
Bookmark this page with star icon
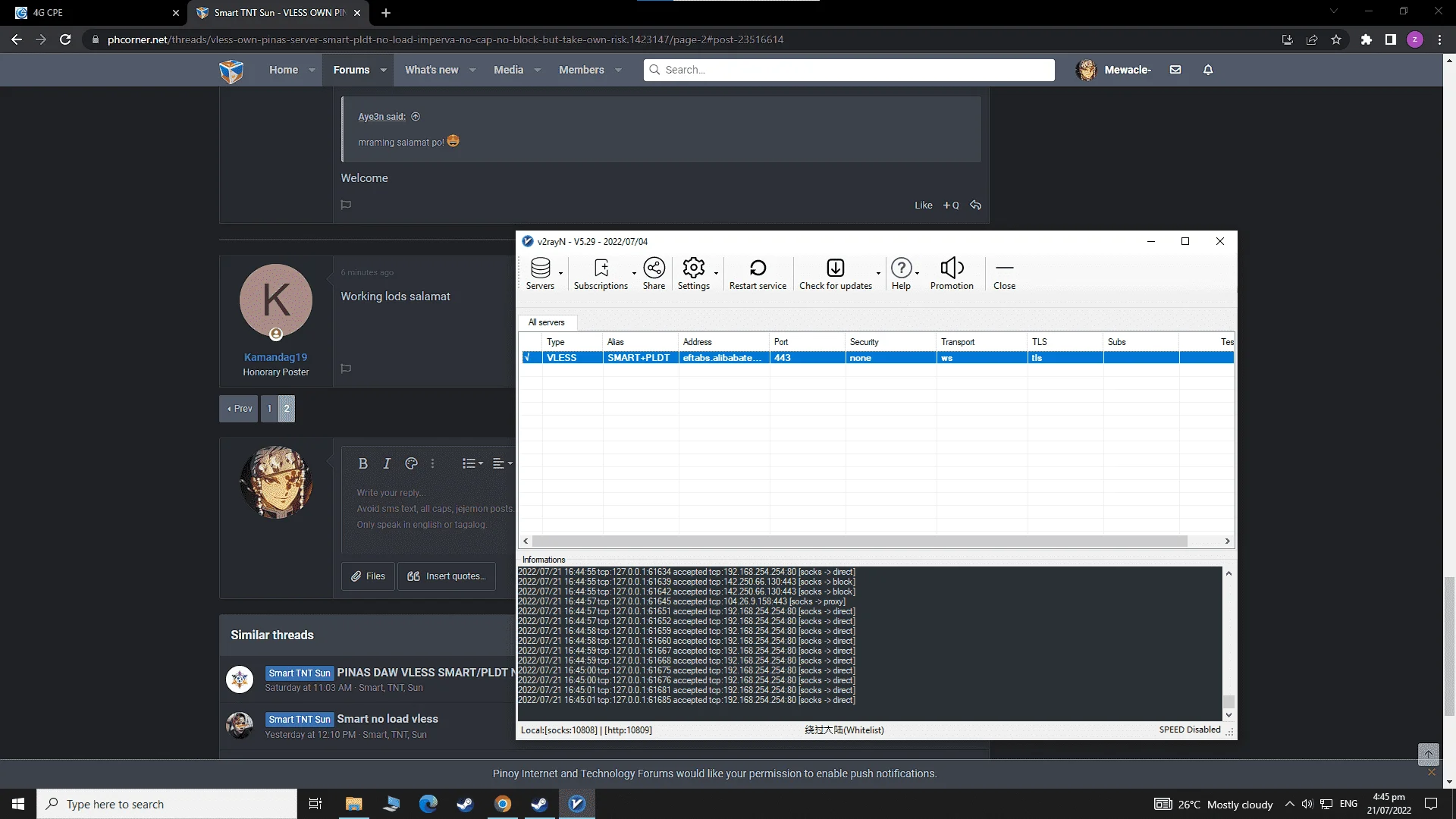[x=1336, y=39]
